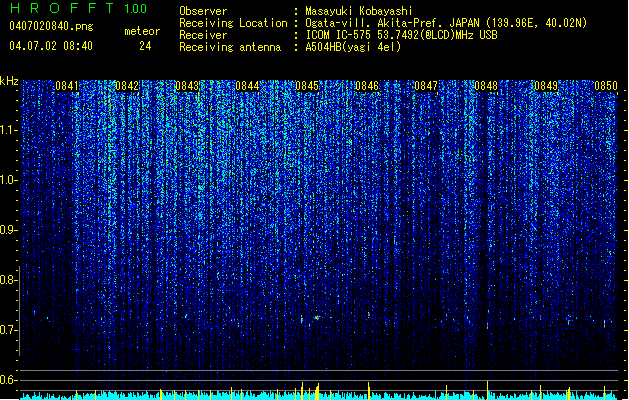Click the 0.7 kHz axis label
The height and width of the screenshot is (400, 629).
(8, 330)
